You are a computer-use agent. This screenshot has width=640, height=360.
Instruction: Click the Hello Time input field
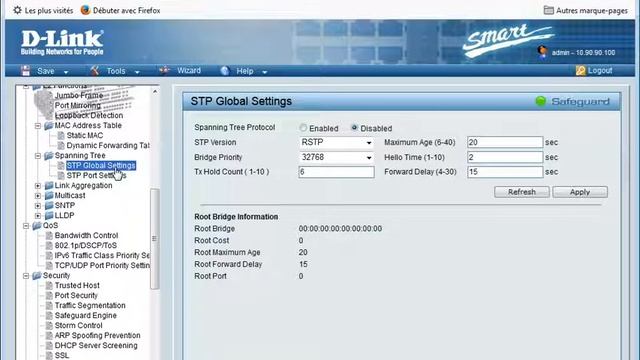(x=505, y=157)
